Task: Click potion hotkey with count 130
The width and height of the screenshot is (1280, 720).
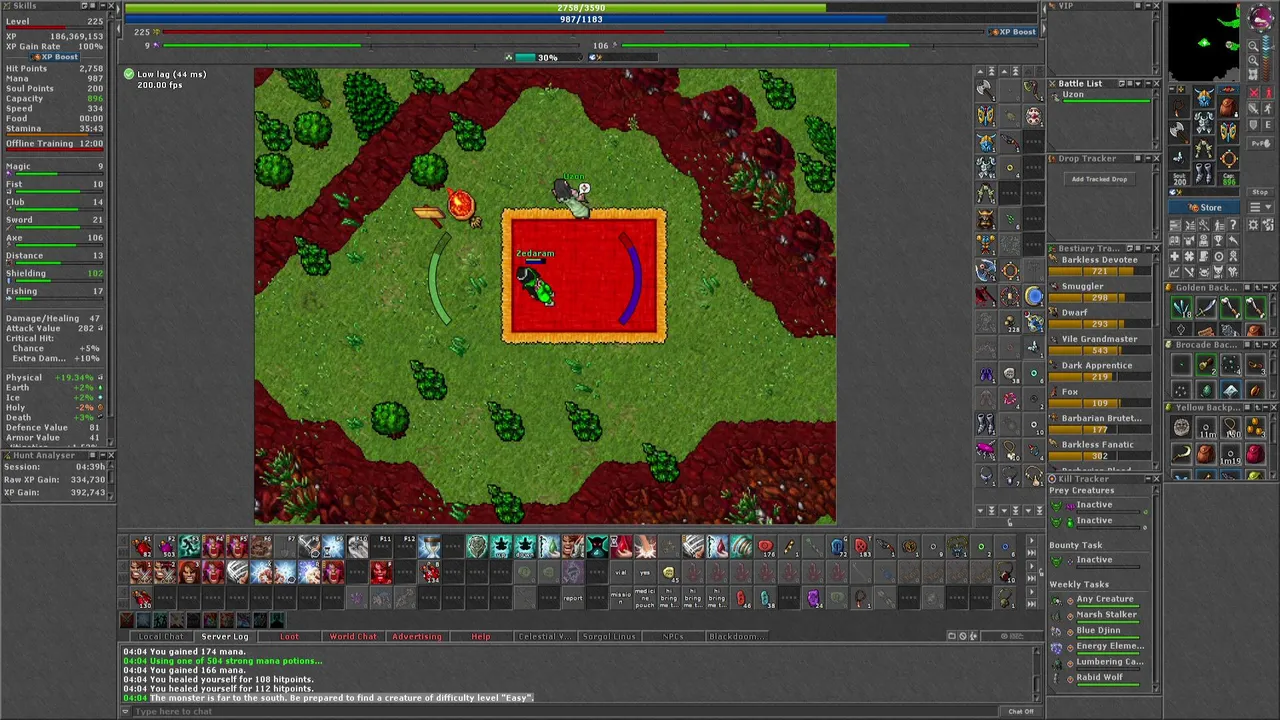Action: coord(143,598)
